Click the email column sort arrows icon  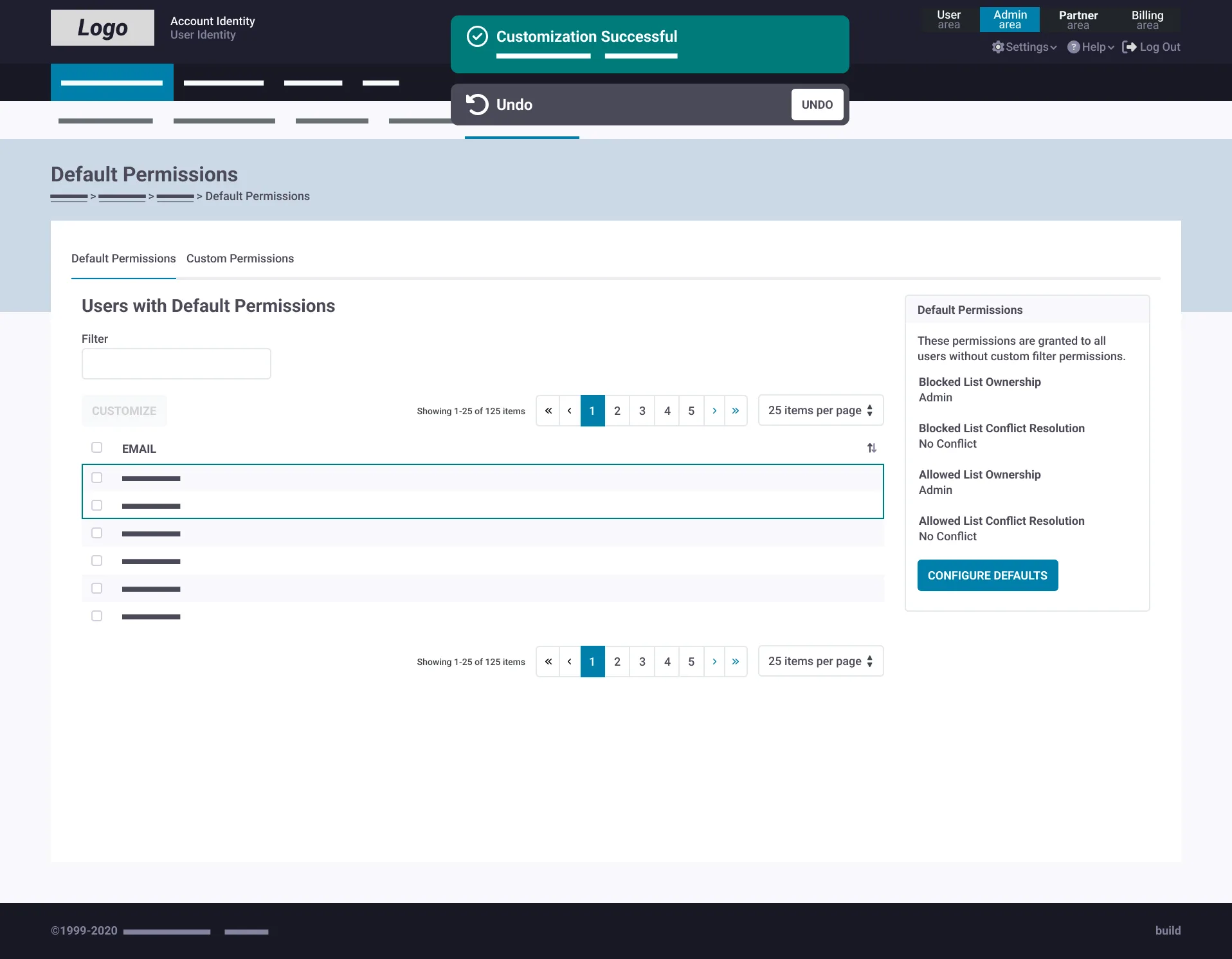click(x=871, y=448)
